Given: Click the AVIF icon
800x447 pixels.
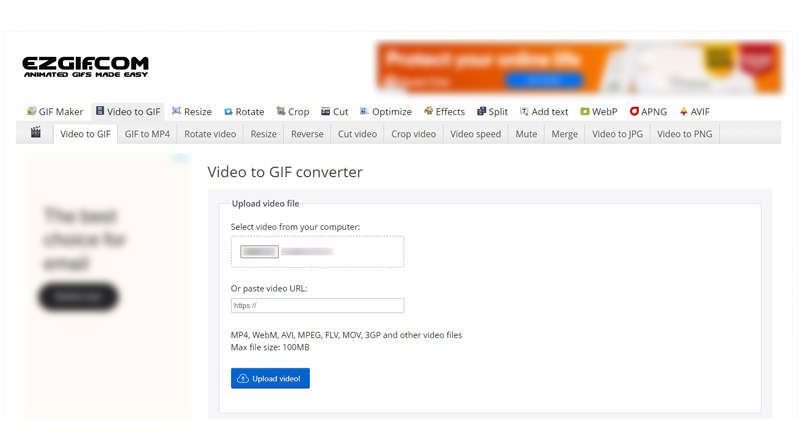Looking at the screenshot, I should tap(684, 111).
